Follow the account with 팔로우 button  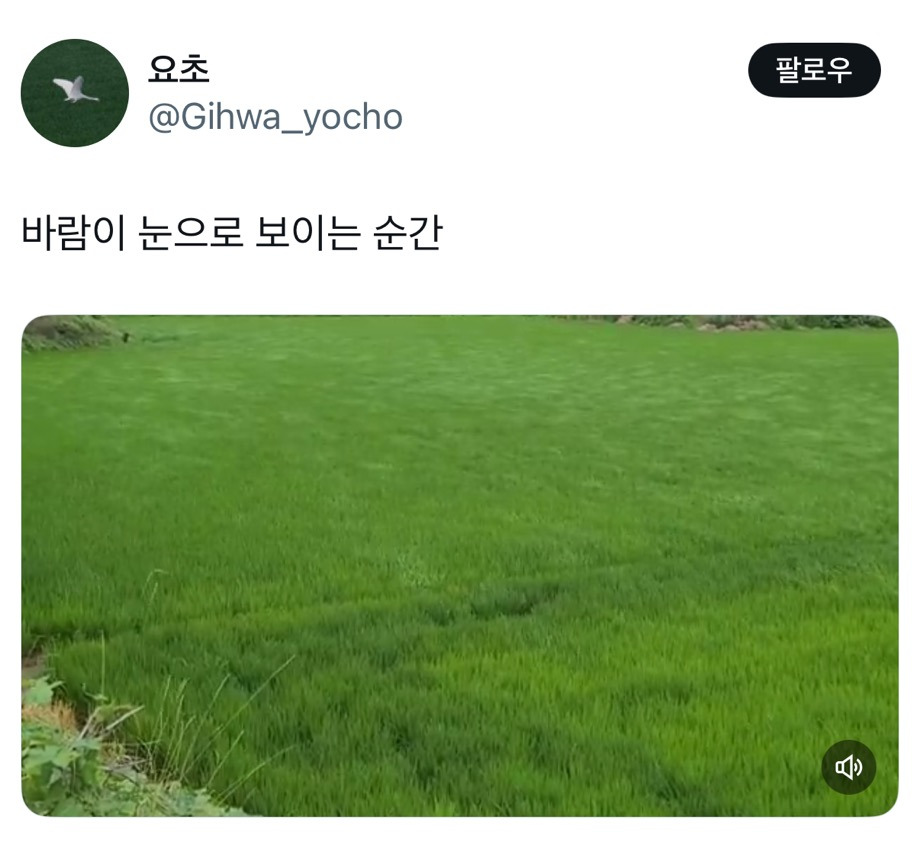(x=814, y=70)
